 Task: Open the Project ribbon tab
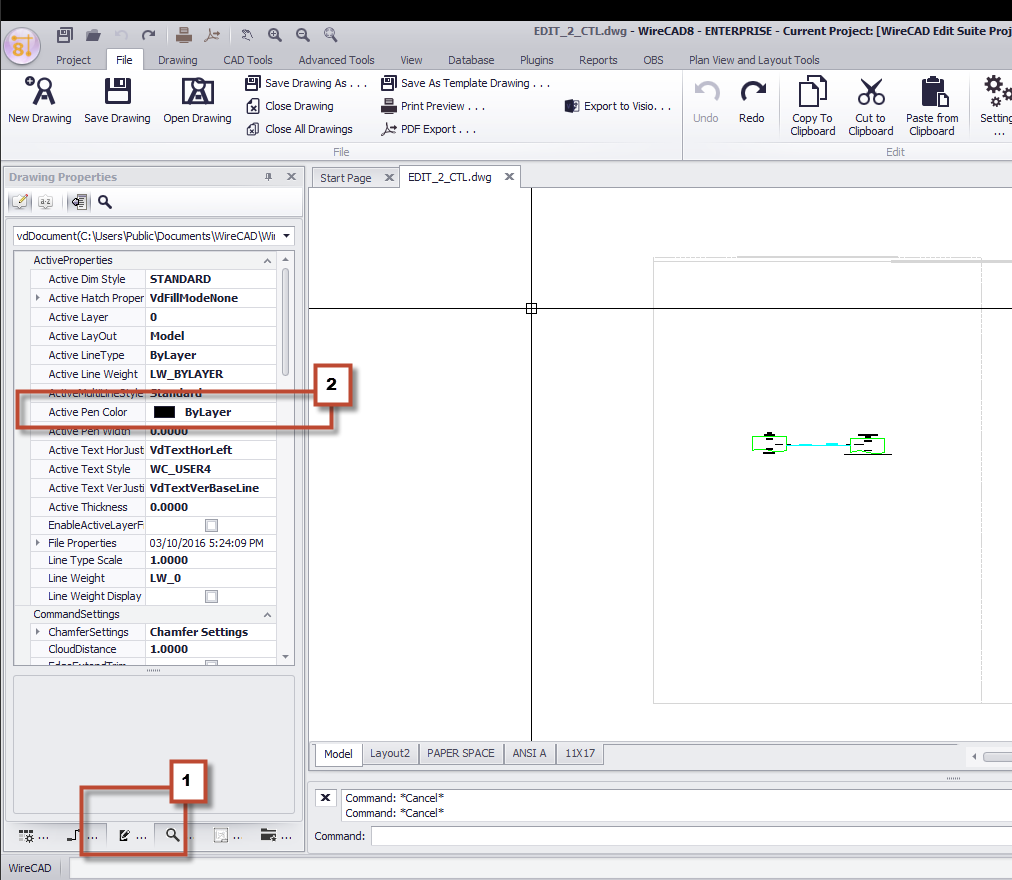[x=74, y=60]
